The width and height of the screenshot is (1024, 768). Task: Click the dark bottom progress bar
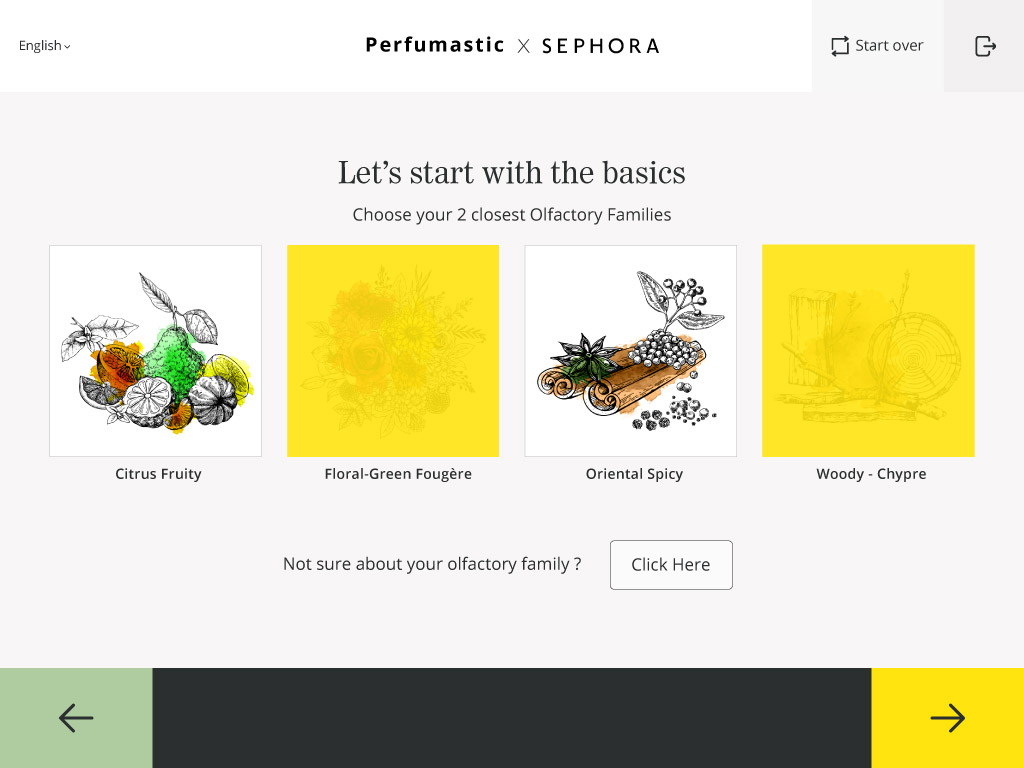512,718
